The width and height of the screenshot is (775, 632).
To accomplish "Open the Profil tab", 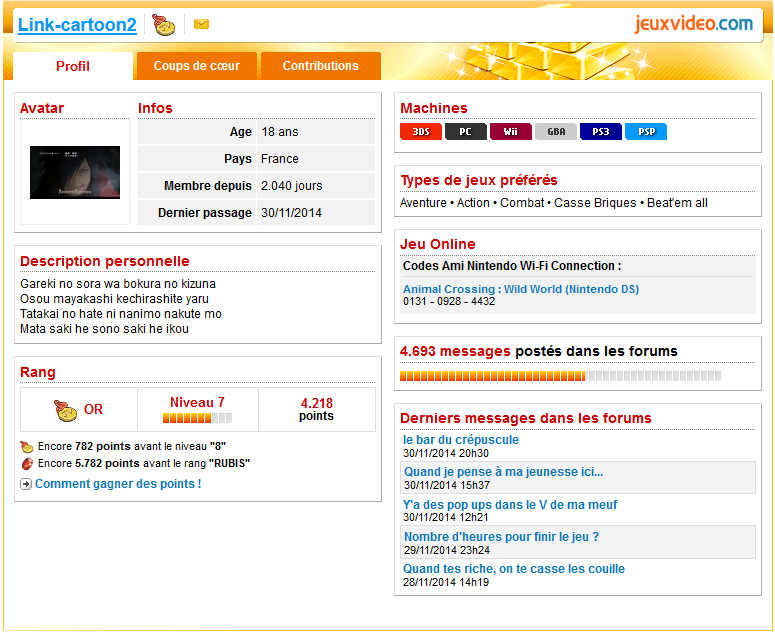I will click(73, 67).
